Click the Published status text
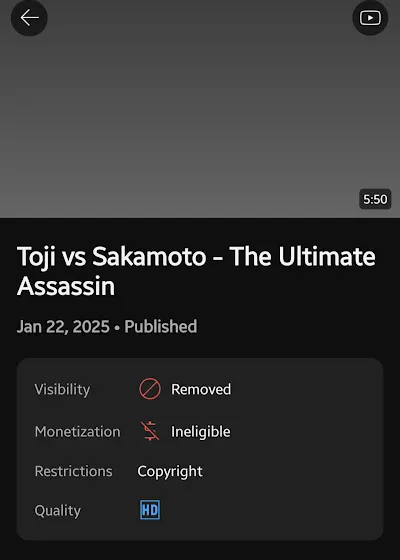The height and width of the screenshot is (560, 400). tap(161, 326)
